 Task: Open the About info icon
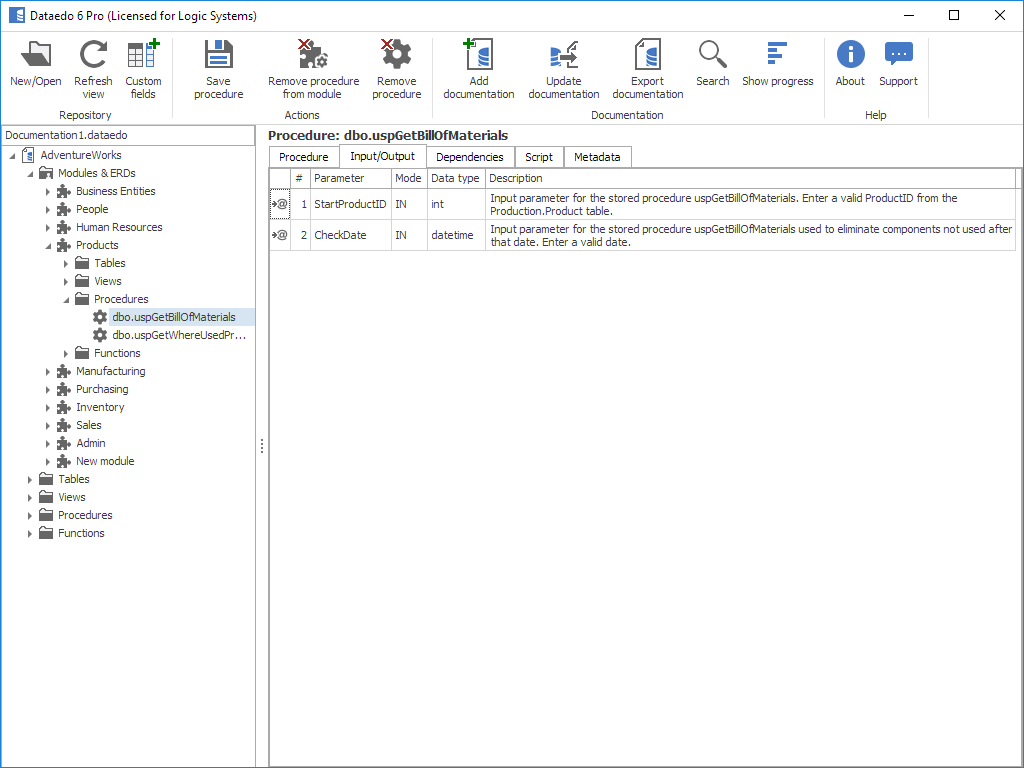(850, 54)
